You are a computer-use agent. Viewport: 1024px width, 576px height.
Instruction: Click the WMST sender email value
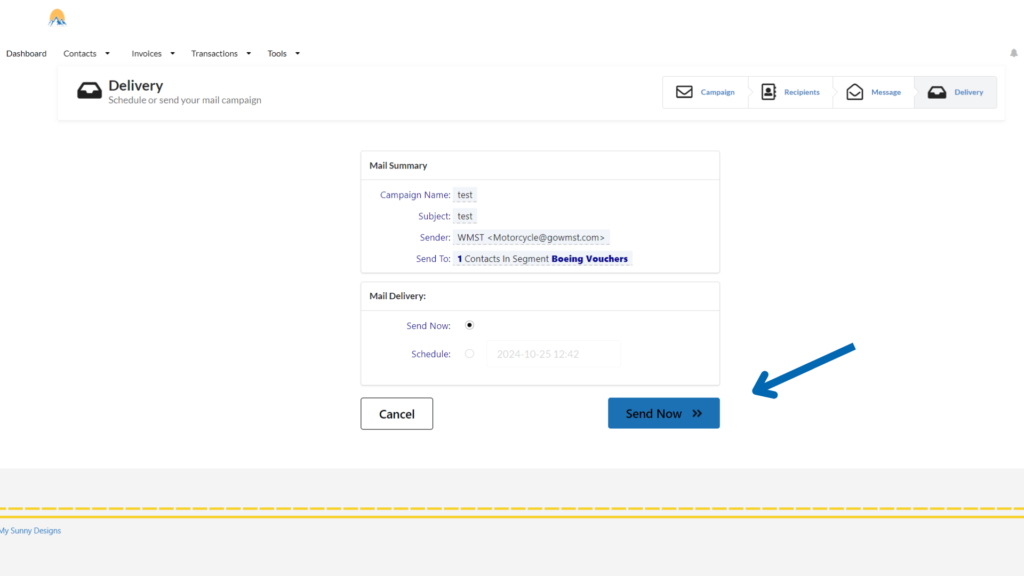click(x=531, y=238)
